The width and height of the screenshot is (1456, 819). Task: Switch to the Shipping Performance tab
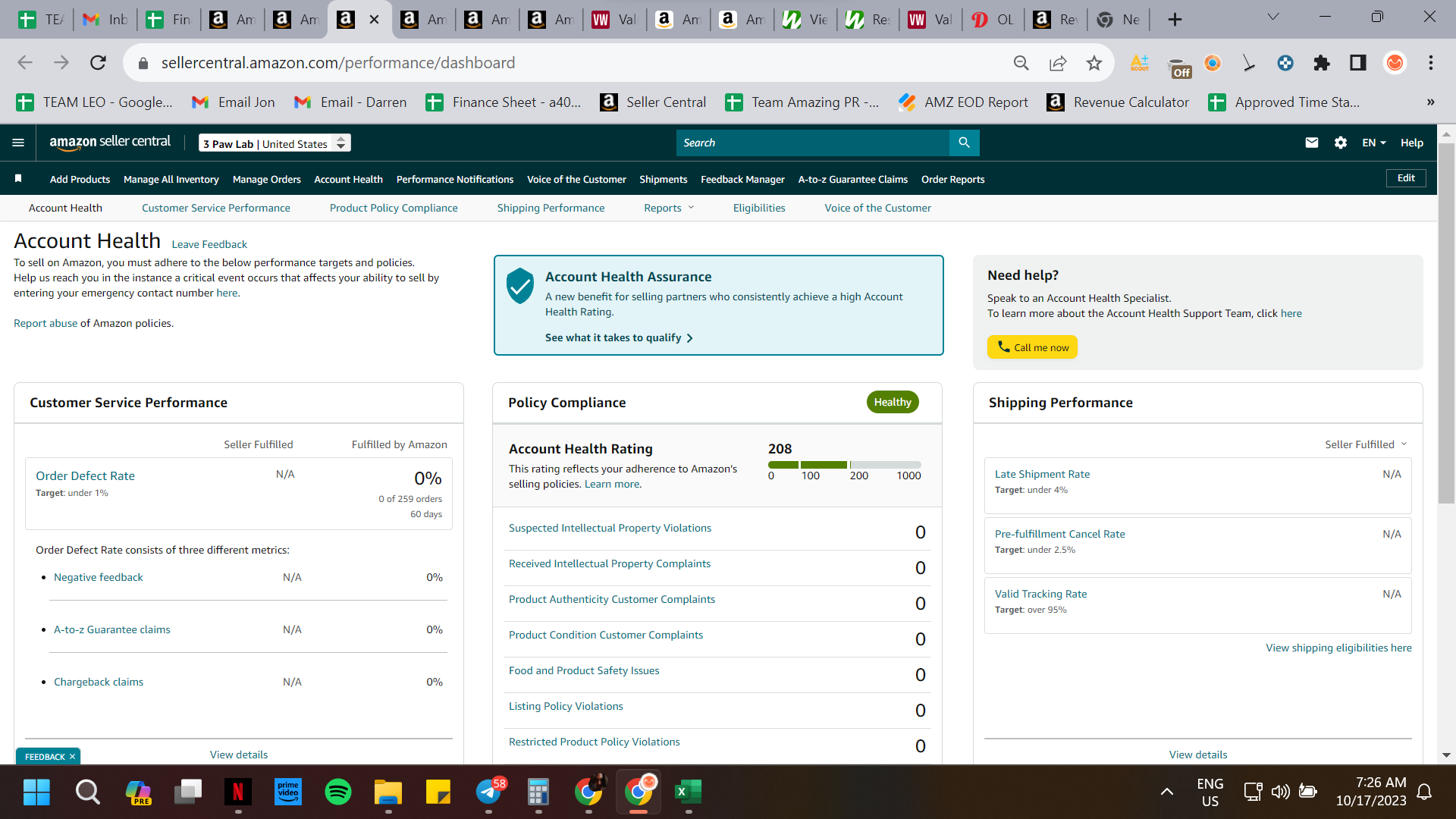[551, 208]
